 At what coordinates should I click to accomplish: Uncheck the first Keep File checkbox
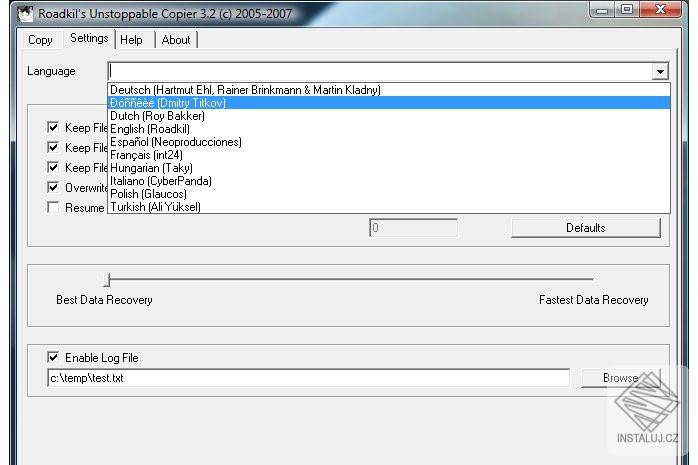click(53, 128)
